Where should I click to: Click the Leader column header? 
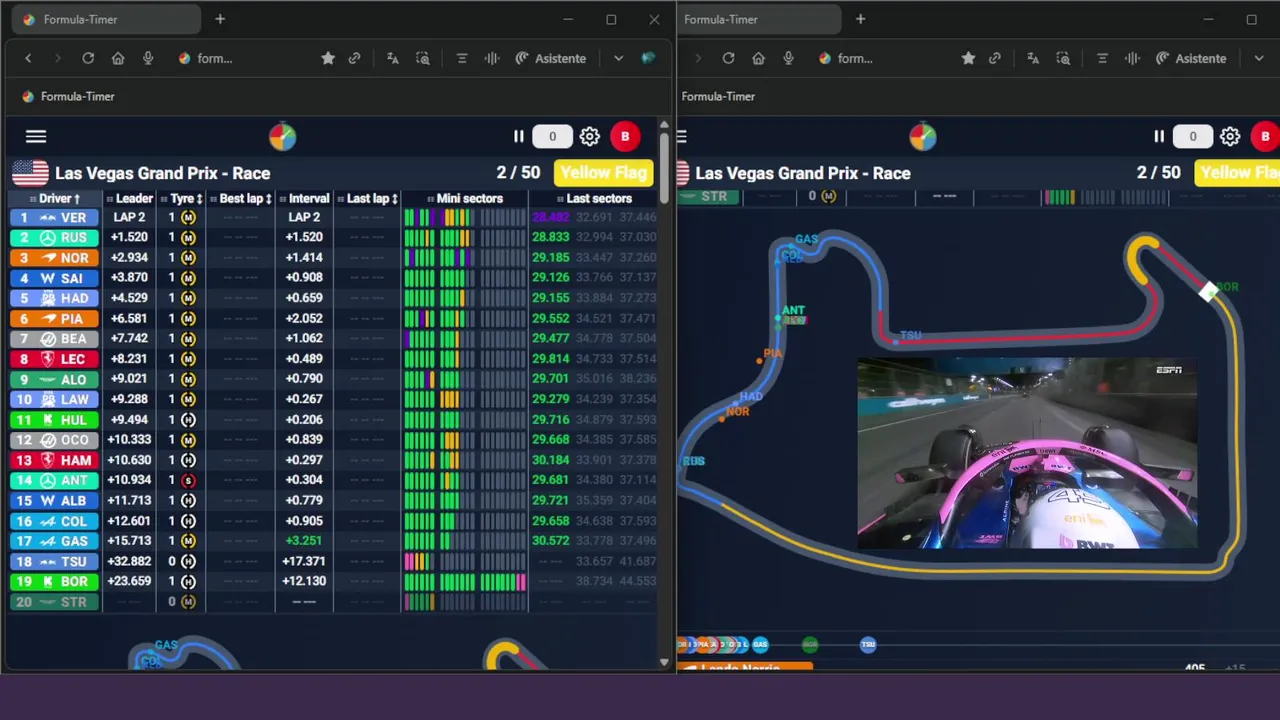pyautogui.click(x=129, y=198)
